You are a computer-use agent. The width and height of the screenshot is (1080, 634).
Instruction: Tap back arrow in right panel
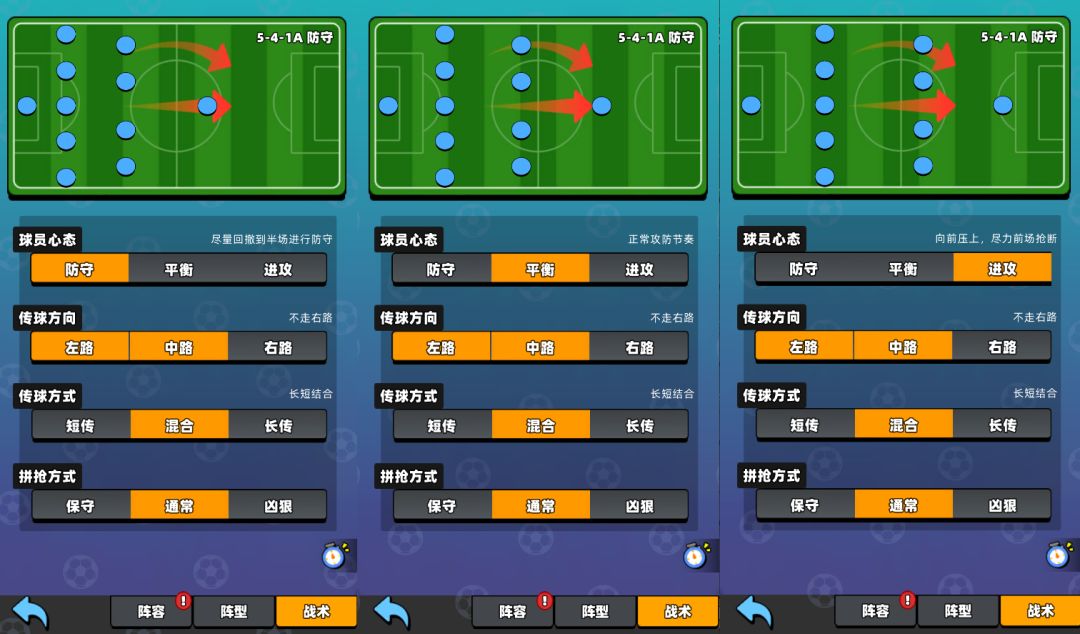(x=754, y=611)
